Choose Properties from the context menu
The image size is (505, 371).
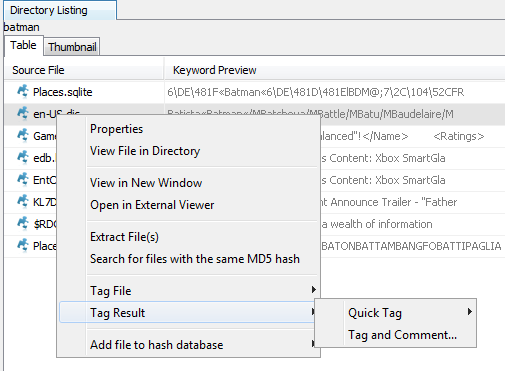tap(116, 129)
